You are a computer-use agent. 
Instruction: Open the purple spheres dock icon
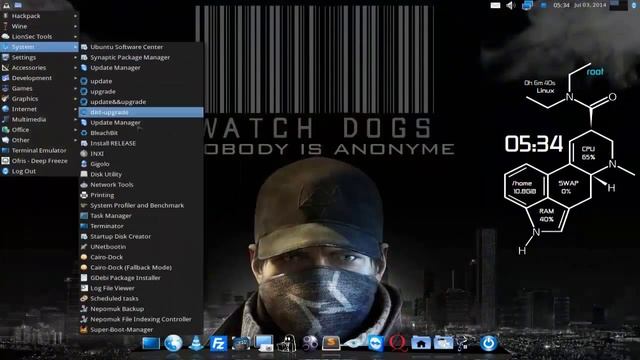coord(310,343)
